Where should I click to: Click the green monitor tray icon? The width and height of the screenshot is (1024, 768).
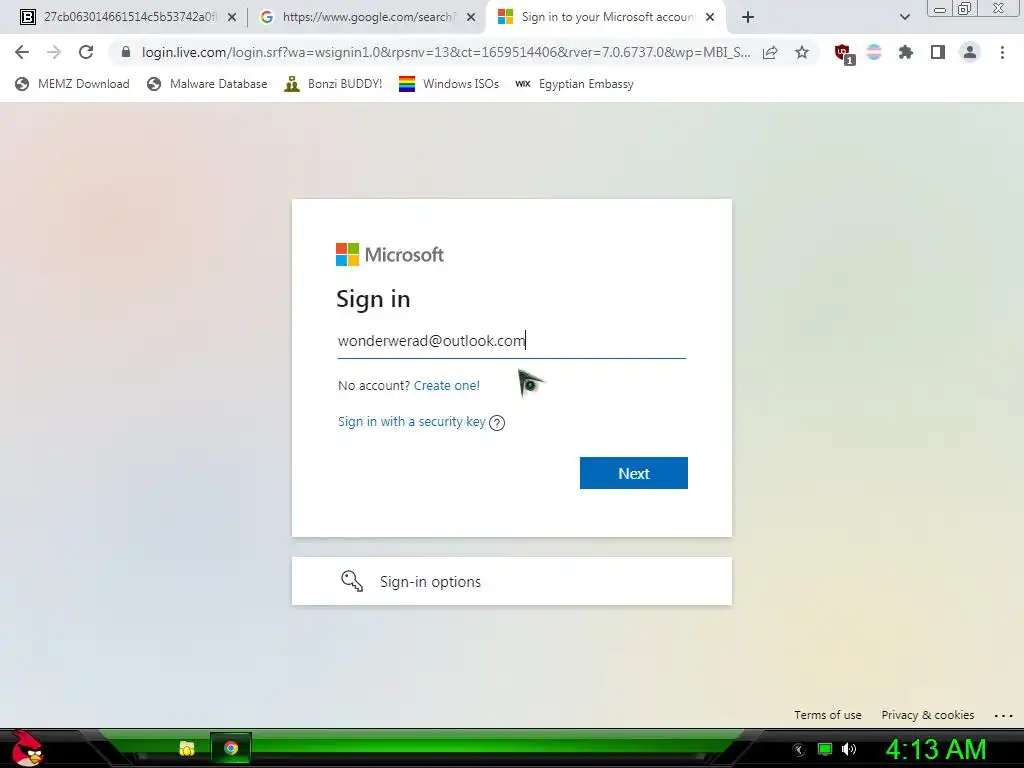point(825,749)
